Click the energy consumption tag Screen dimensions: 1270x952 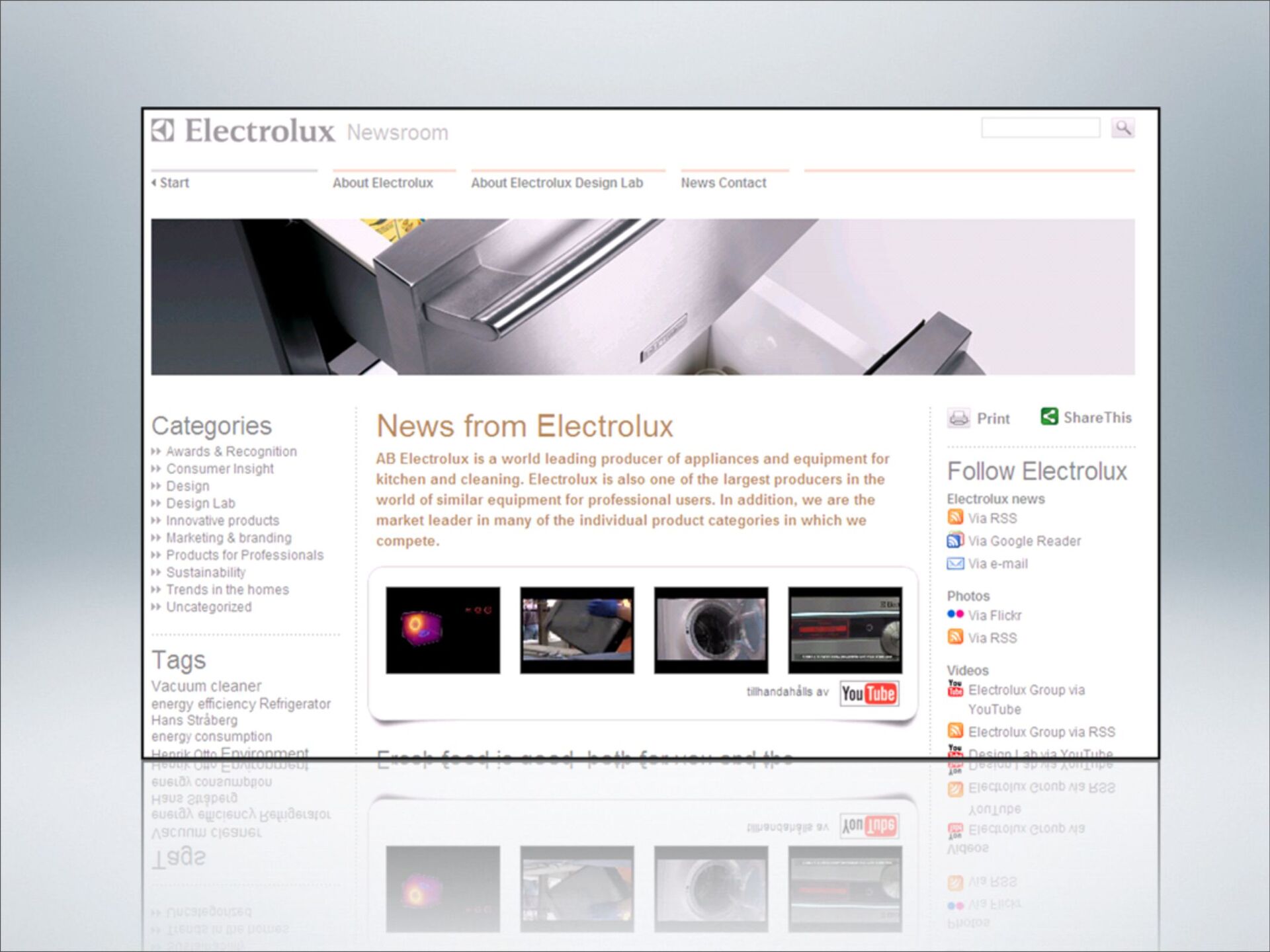(212, 736)
